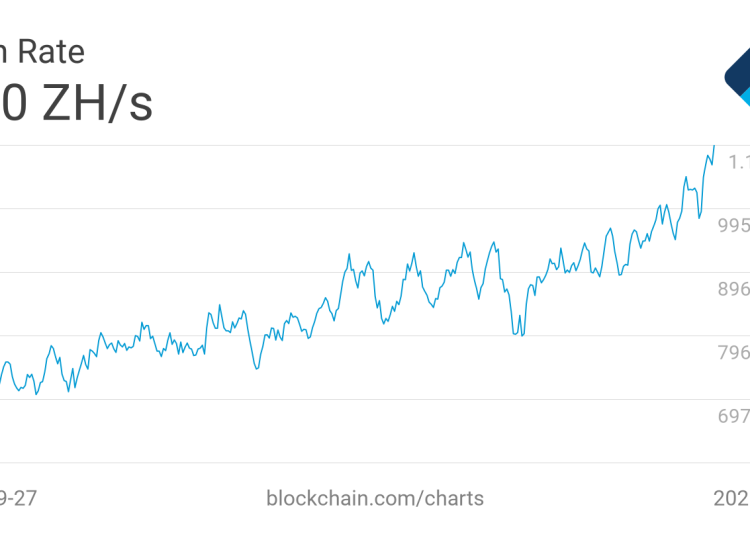Click the line's highest point at top right
The height and width of the screenshot is (536, 750).
[714, 146]
